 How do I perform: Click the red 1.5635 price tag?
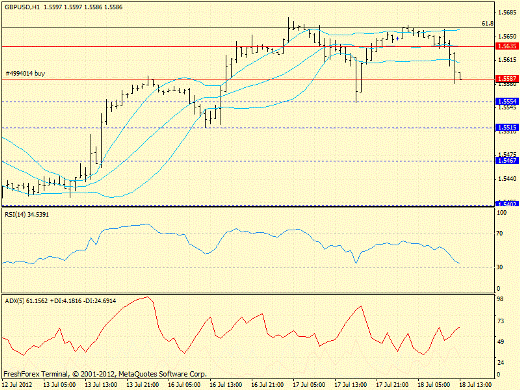click(507, 46)
